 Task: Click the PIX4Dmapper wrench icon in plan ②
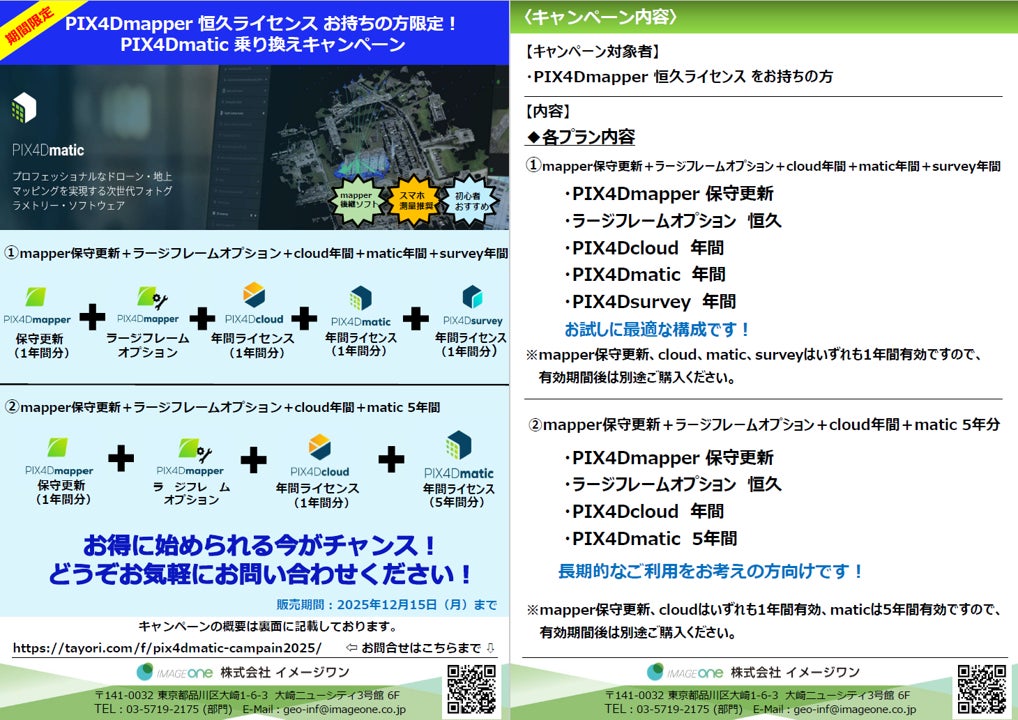[x=195, y=449]
